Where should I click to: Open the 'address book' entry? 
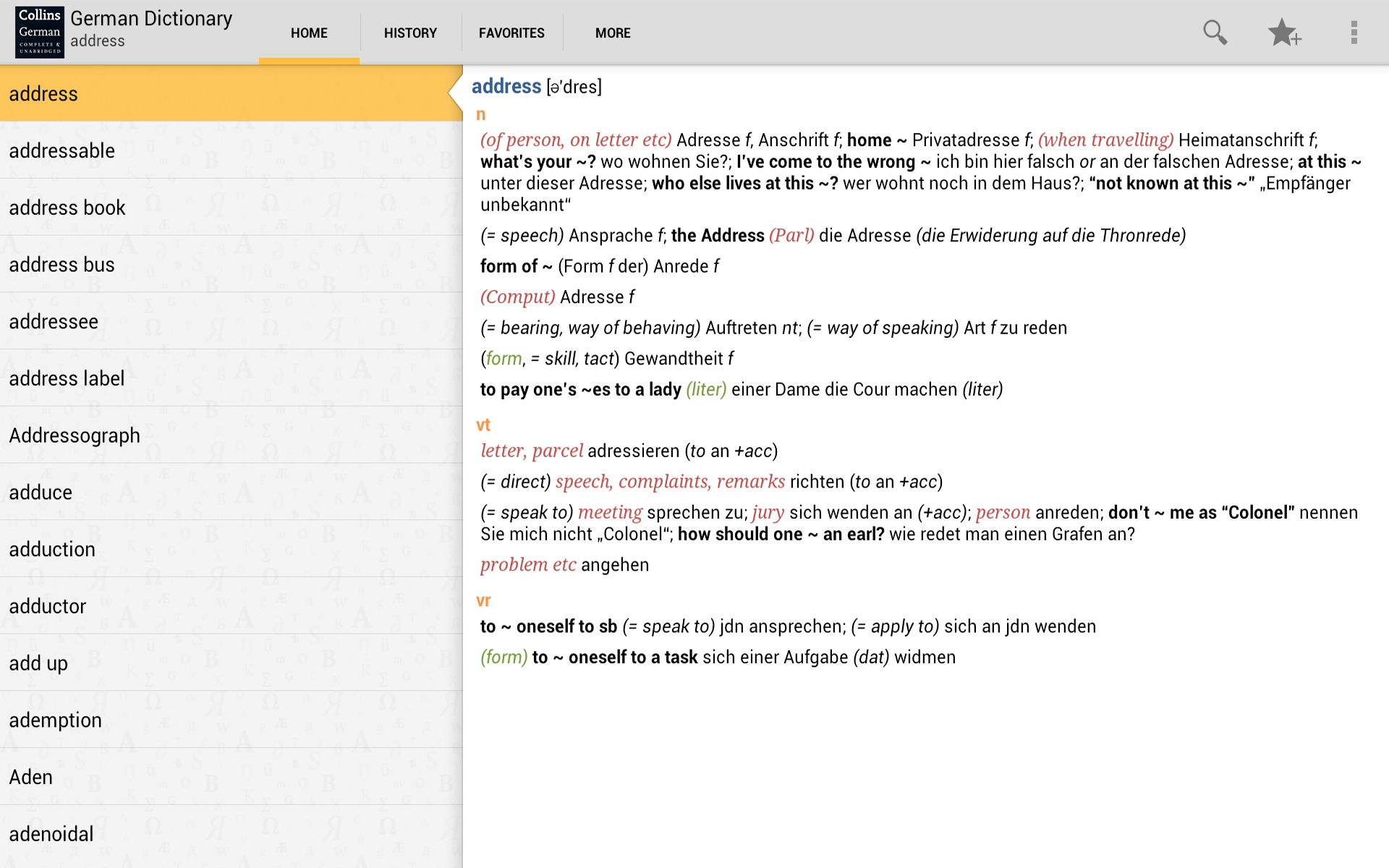coord(67,208)
